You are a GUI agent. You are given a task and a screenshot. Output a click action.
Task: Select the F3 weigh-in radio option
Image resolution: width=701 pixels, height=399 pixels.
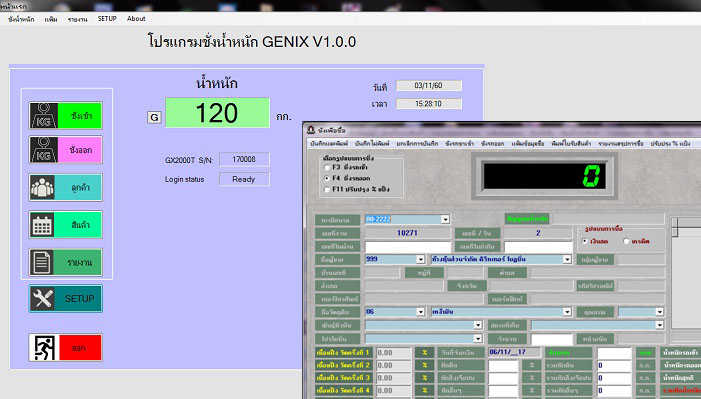click(327, 167)
